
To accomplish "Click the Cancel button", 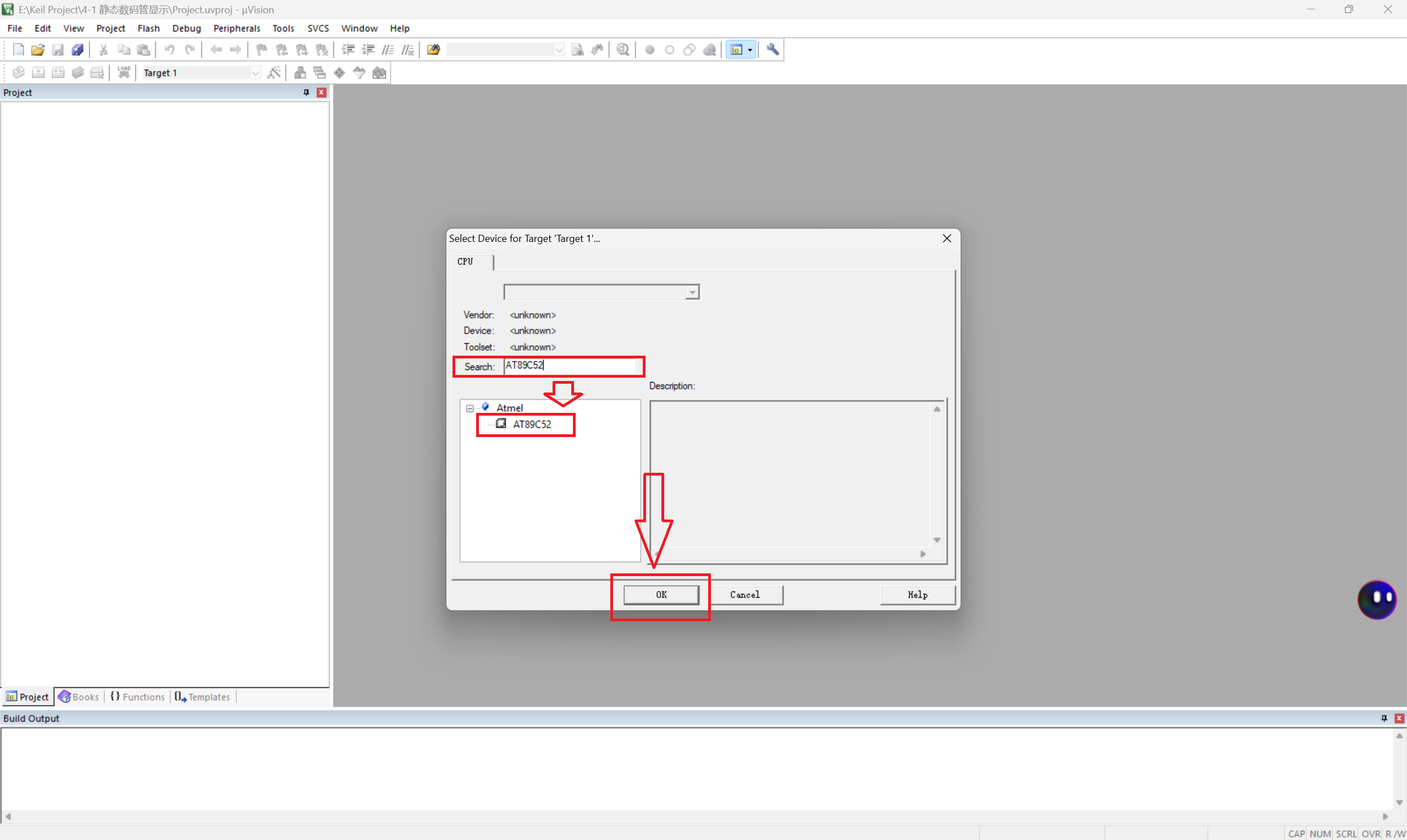I will pos(744,594).
